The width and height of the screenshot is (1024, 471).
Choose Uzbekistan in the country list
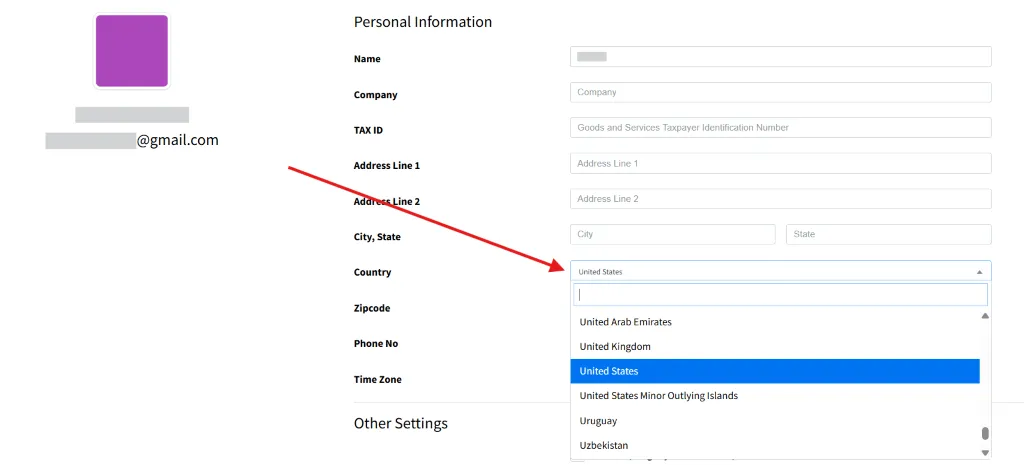(x=604, y=445)
